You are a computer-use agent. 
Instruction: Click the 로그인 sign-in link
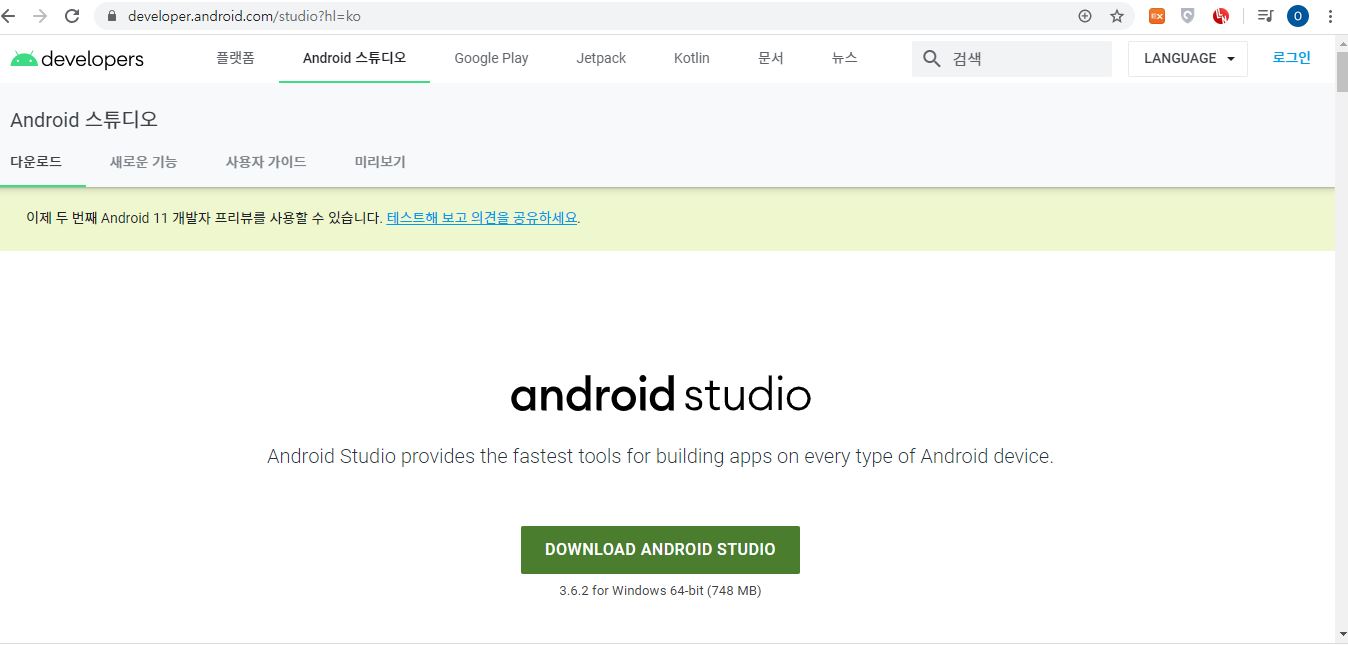click(x=1291, y=58)
